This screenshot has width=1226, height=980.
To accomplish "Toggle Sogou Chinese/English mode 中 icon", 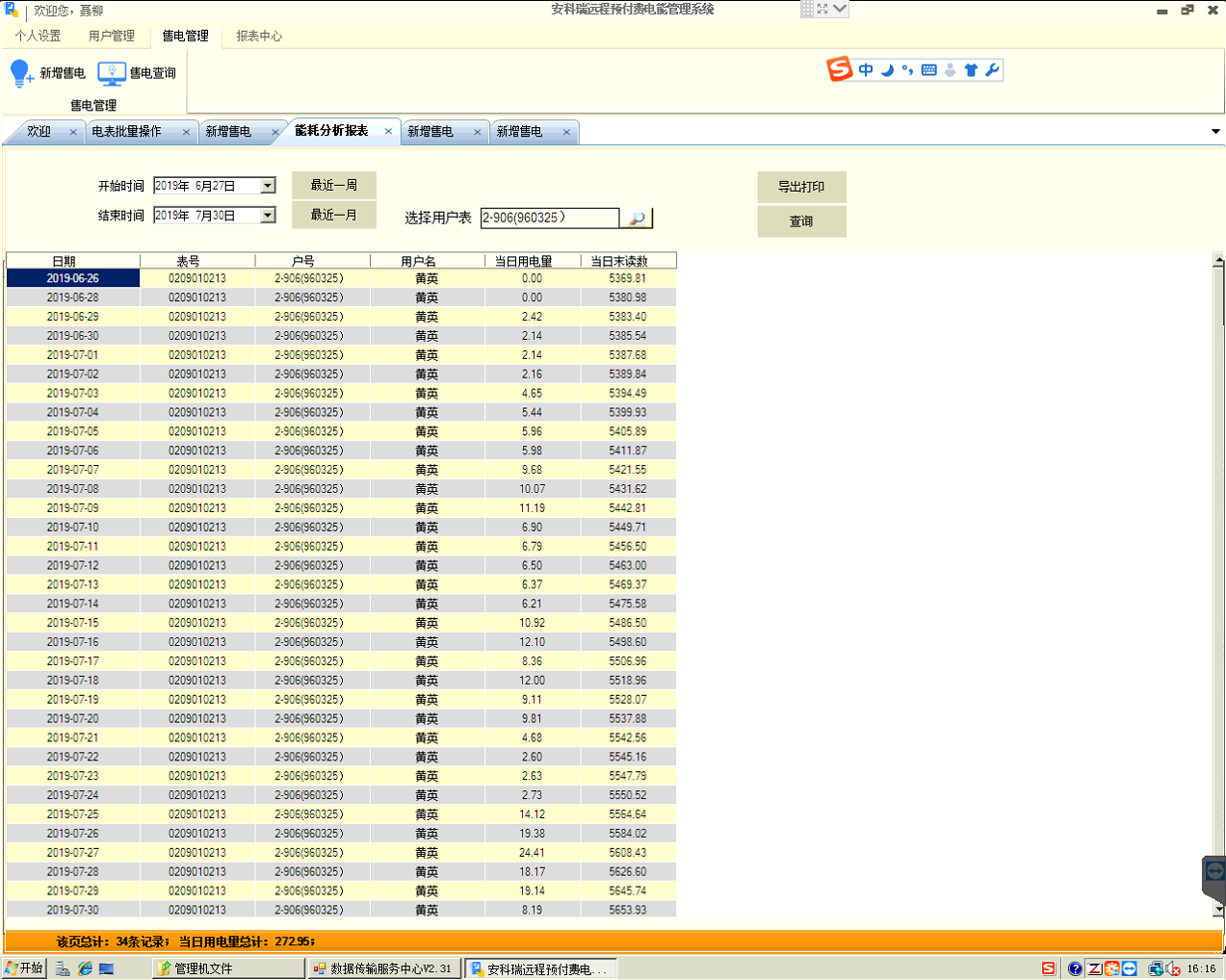I will tap(866, 70).
